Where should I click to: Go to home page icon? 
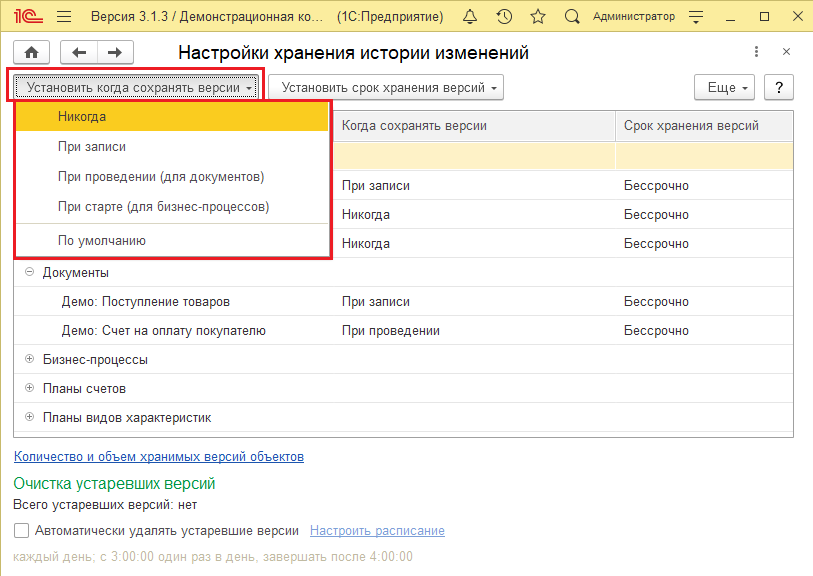pos(32,52)
